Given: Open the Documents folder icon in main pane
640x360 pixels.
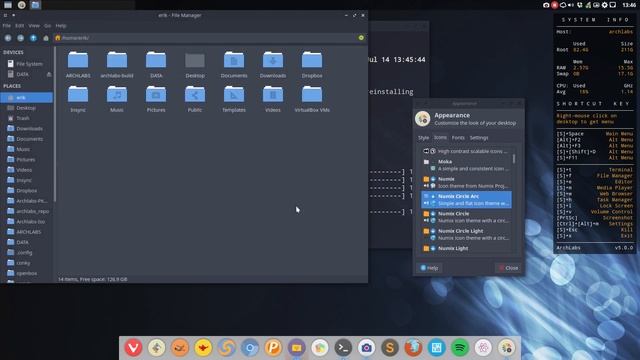Looking at the screenshot, I should point(234,60).
